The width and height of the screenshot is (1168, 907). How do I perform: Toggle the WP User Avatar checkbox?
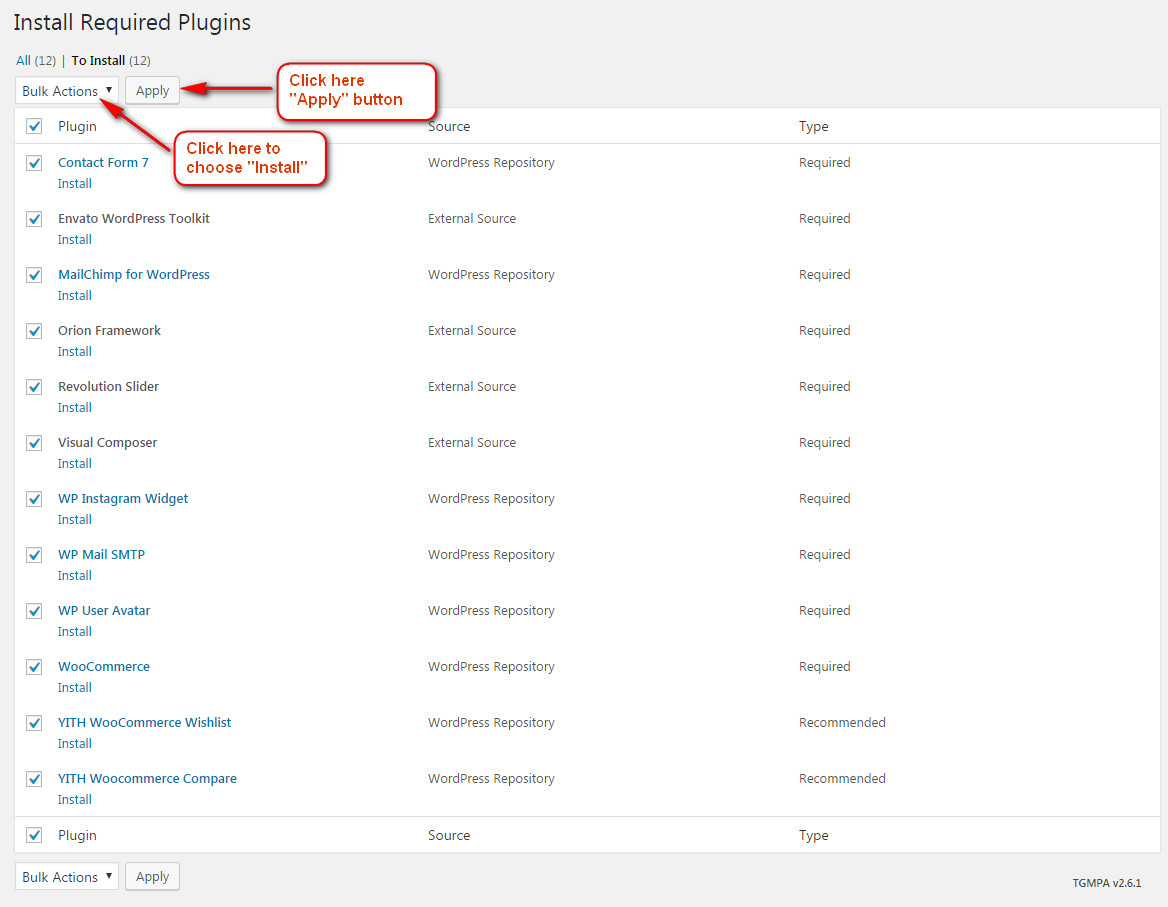pyautogui.click(x=34, y=611)
